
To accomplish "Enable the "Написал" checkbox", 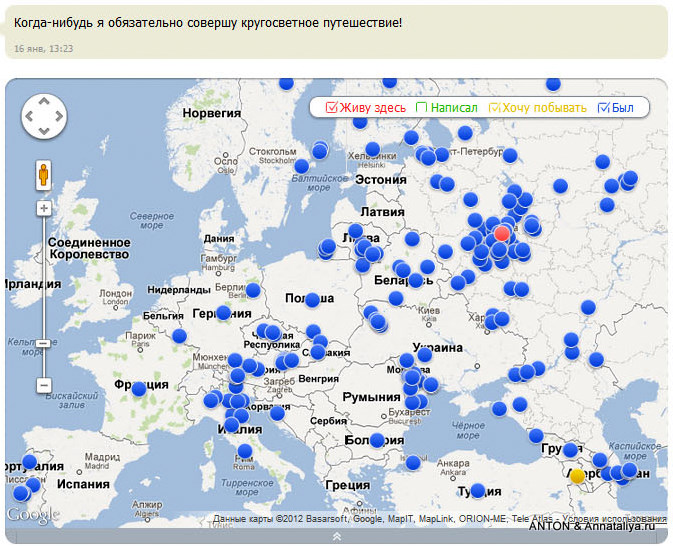I will (421, 107).
